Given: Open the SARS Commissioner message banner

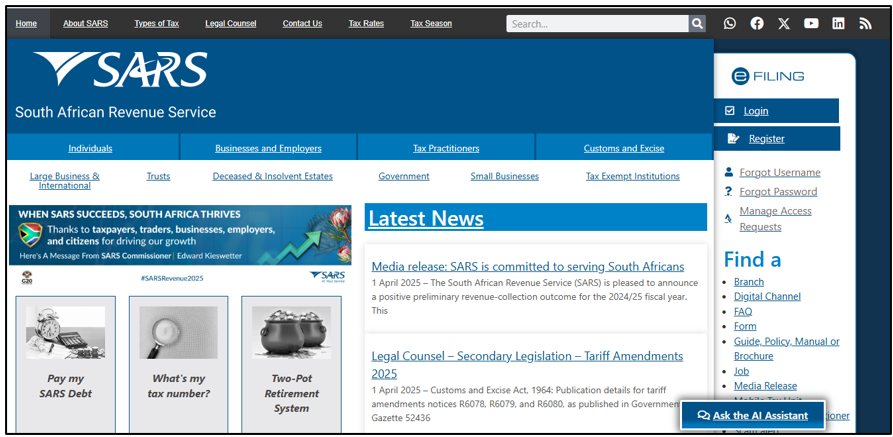Looking at the screenshot, I should (x=180, y=235).
